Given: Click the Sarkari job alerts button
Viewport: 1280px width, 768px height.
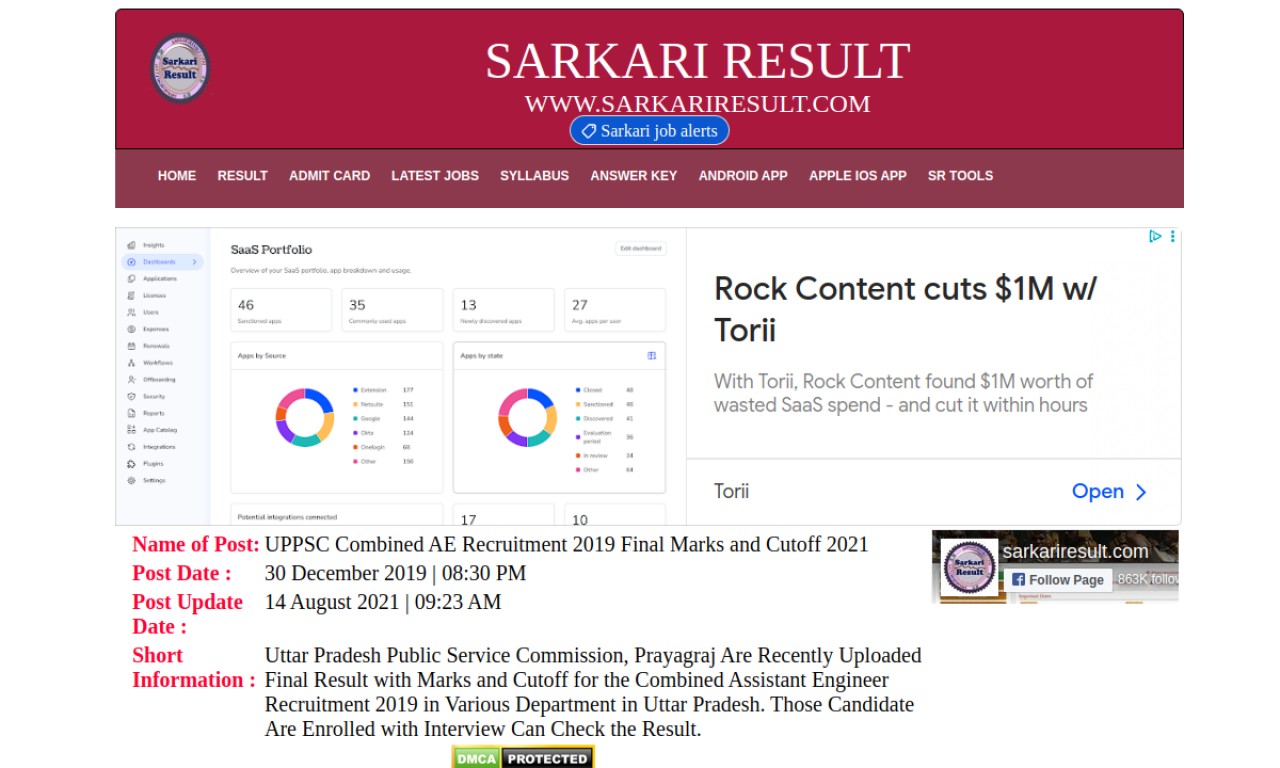Looking at the screenshot, I should tap(650, 131).
